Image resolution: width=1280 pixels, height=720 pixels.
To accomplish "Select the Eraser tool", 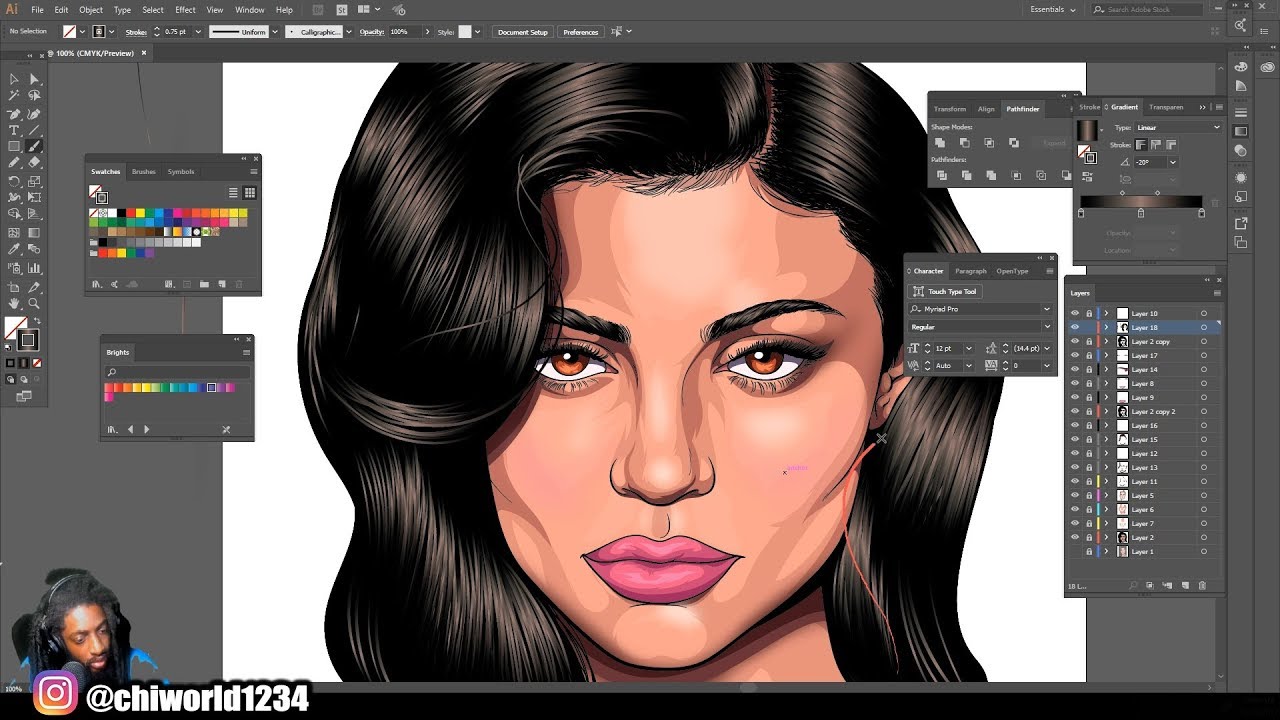I will (34, 163).
